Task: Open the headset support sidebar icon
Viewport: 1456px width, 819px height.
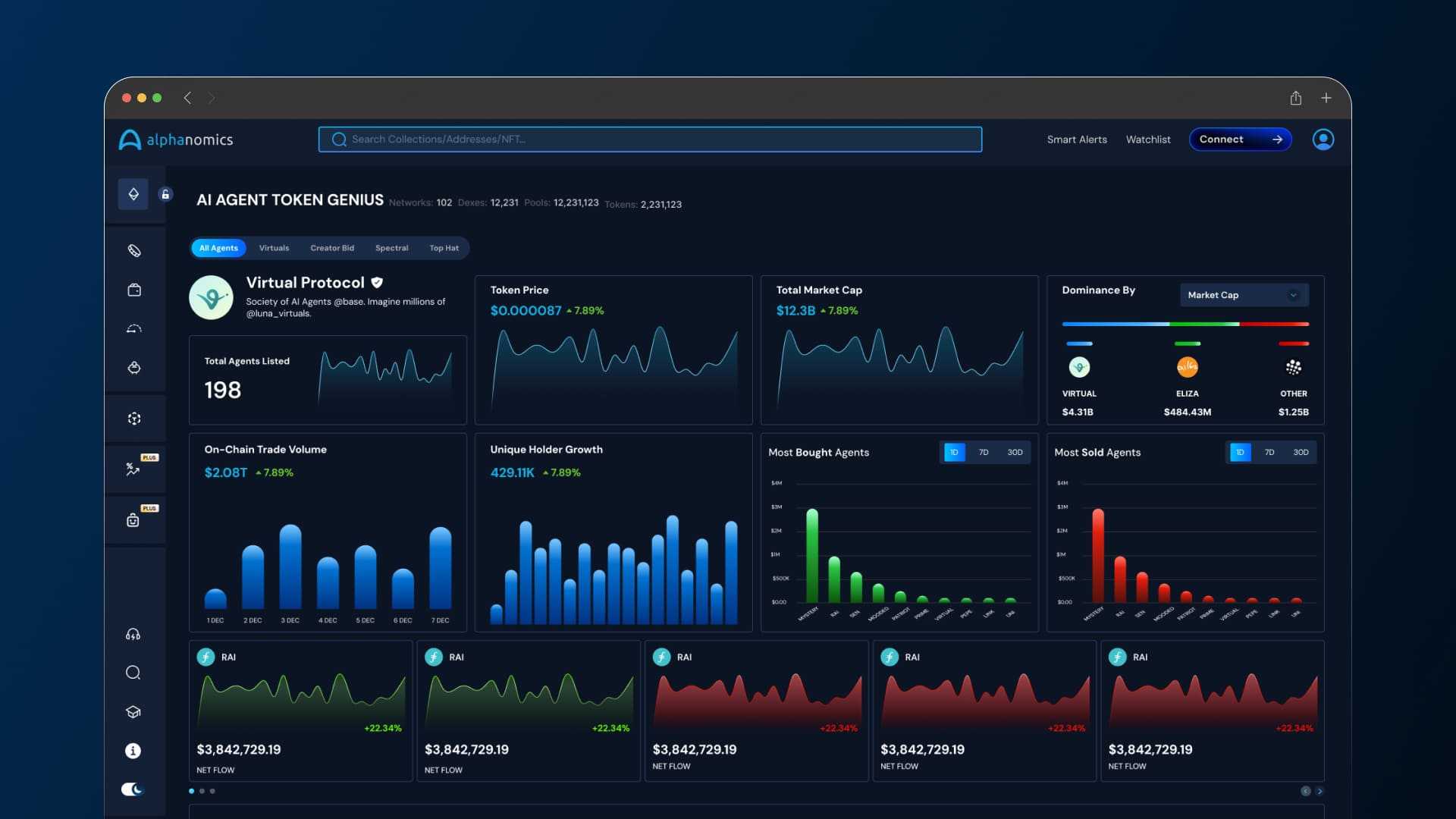Action: click(x=133, y=635)
